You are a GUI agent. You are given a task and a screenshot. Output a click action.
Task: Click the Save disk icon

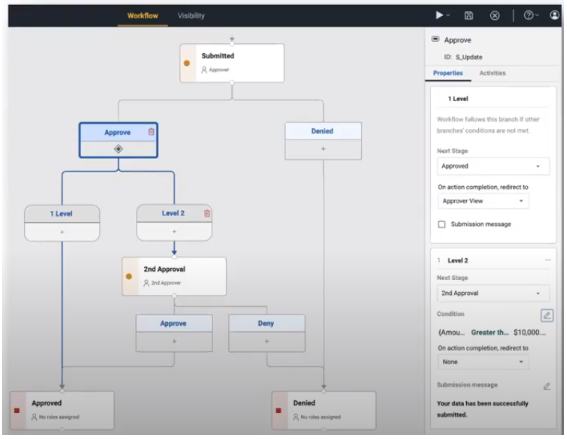[469, 15]
